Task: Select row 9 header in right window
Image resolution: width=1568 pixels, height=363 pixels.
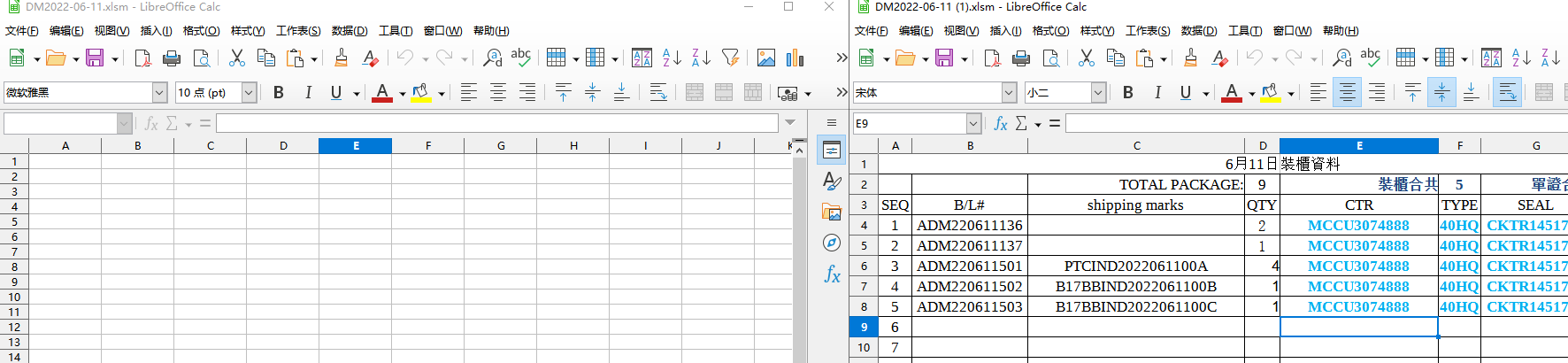Action: 864,327
